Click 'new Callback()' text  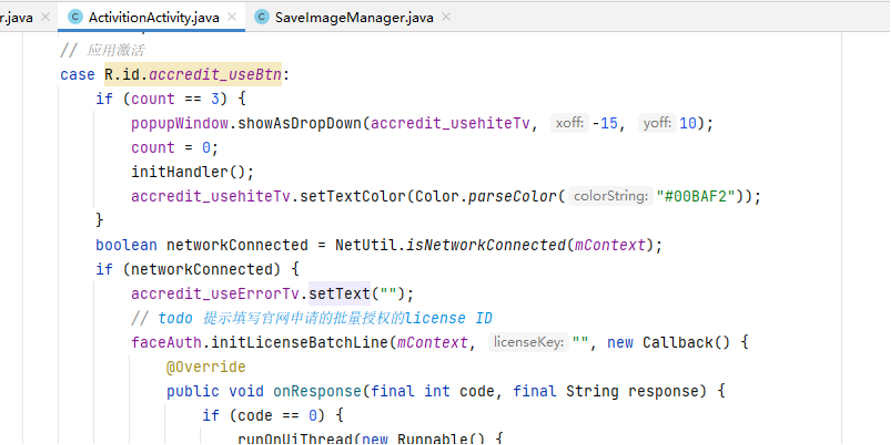tap(669, 343)
